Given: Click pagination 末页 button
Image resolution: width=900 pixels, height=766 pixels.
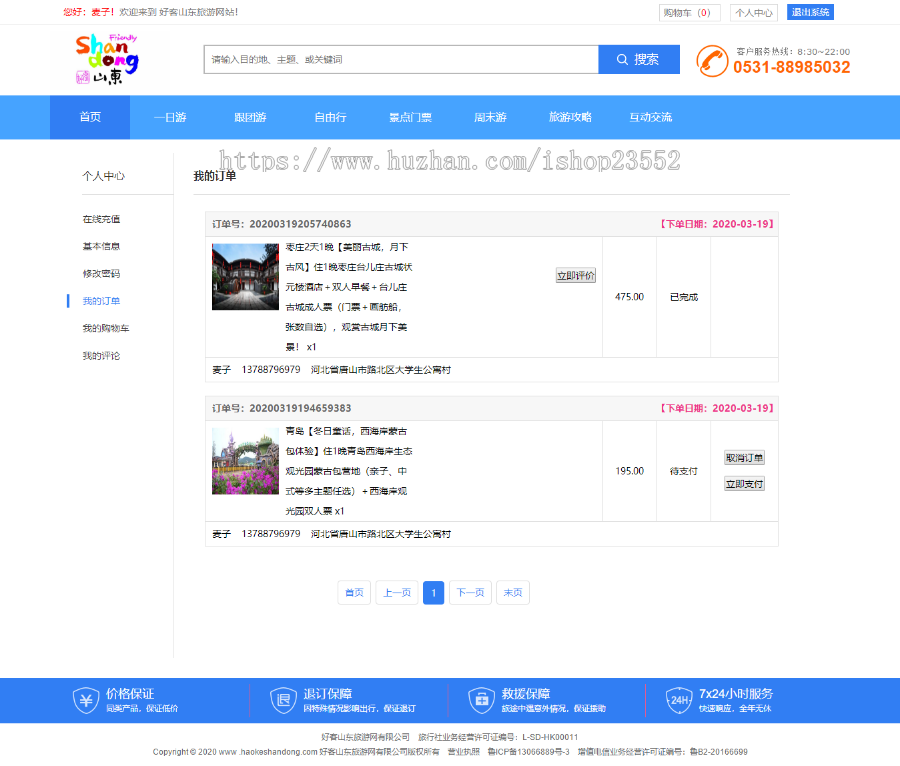Looking at the screenshot, I should point(513,593).
